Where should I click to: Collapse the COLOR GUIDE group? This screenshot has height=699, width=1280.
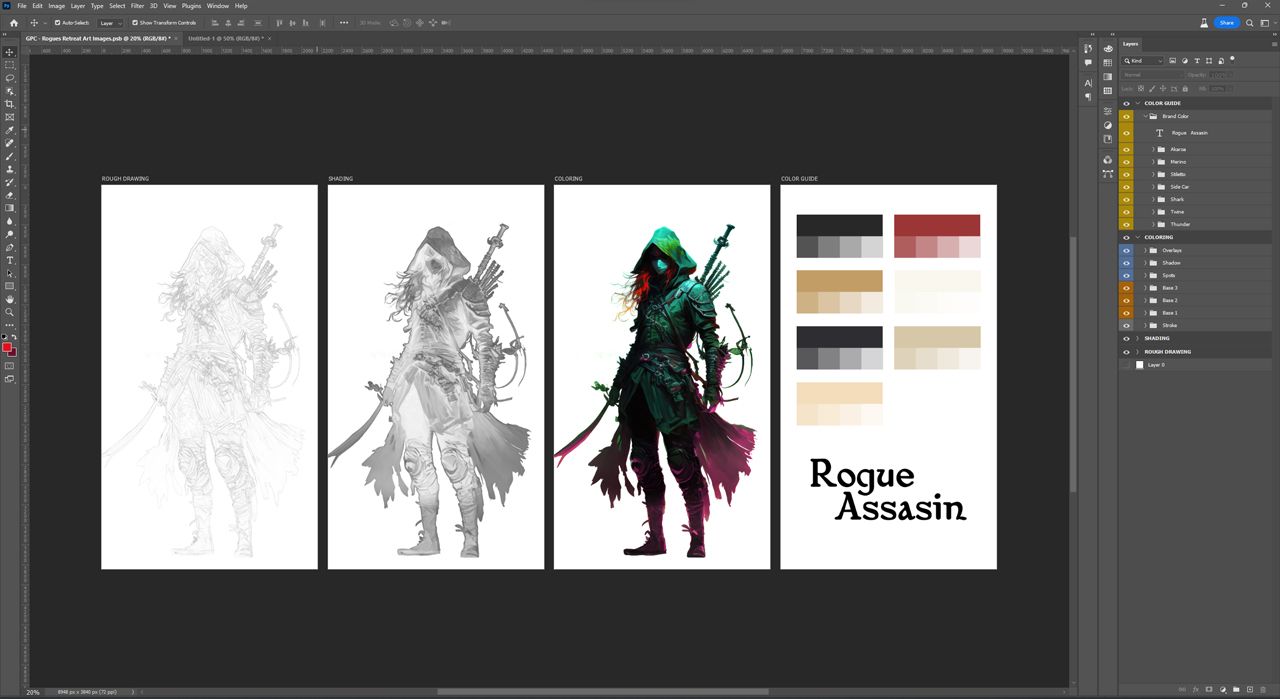[x=1138, y=103]
